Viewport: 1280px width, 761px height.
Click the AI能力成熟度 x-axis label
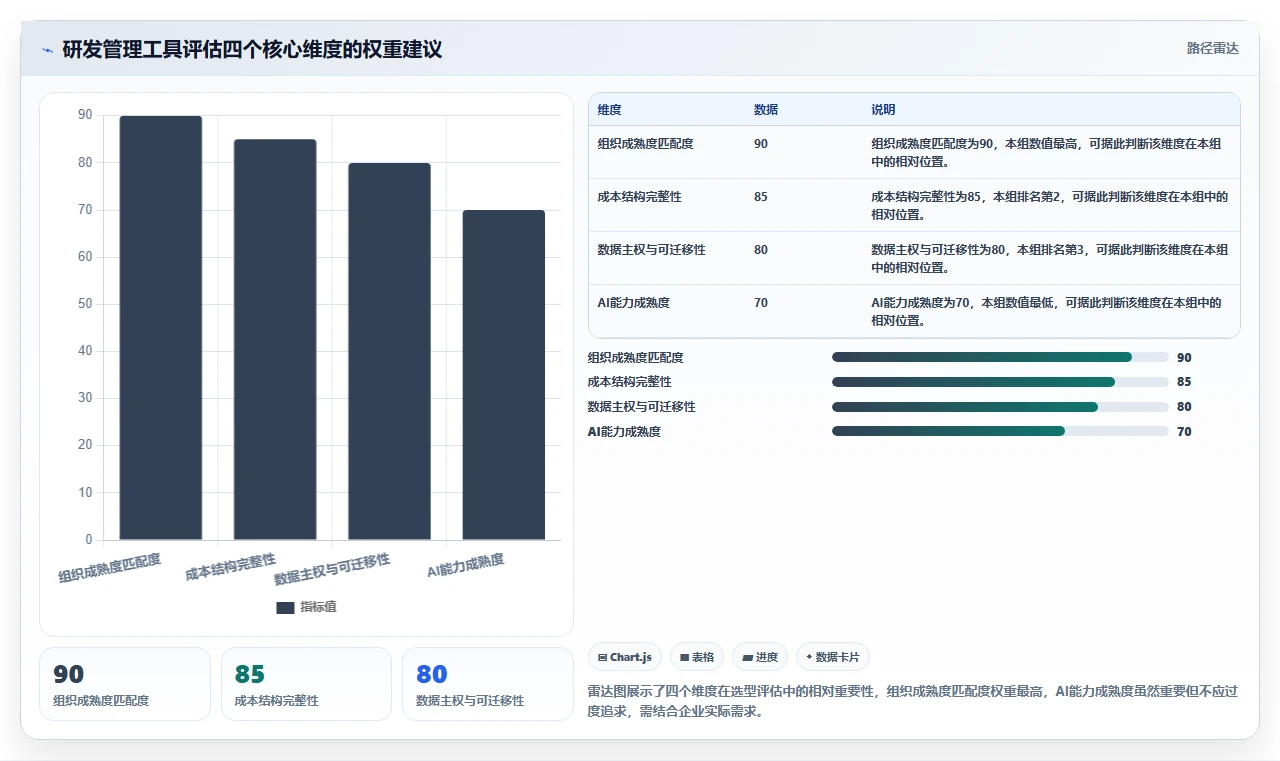coord(466,565)
